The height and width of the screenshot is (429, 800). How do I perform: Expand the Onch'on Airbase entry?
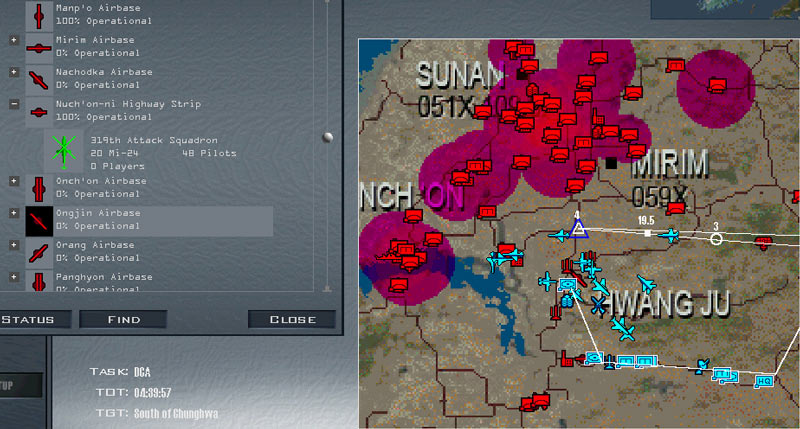(x=14, y=181)
